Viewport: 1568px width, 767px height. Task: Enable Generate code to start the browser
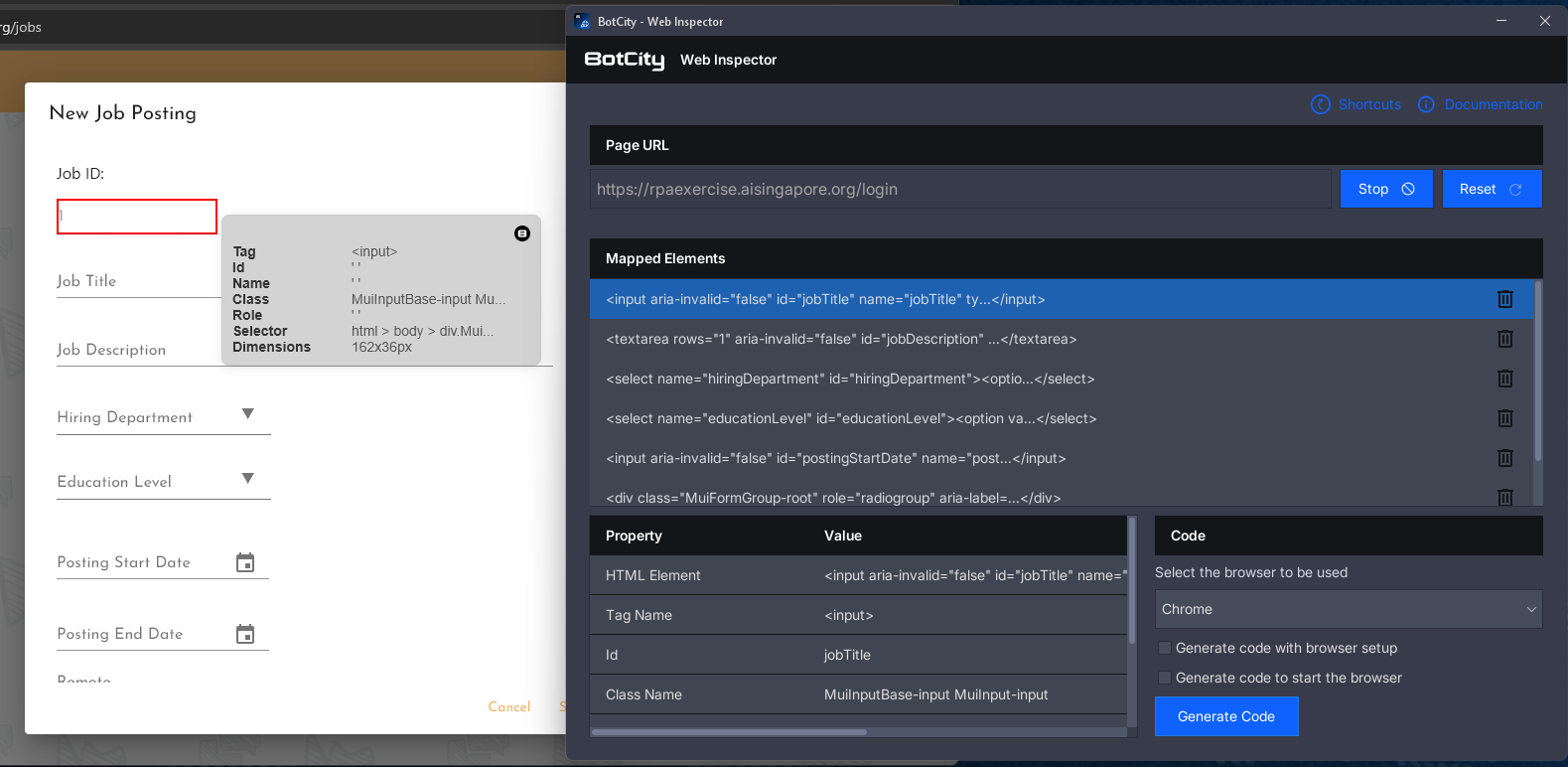click(1165, 678)
